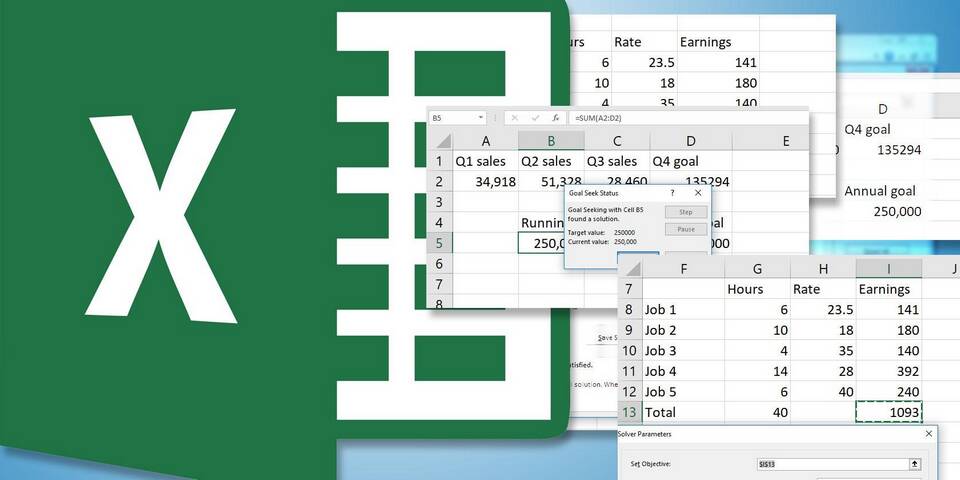Select row 13 header in the jobs sheet
This screenshot has height=480, width=960.
[x=630, y=412]
